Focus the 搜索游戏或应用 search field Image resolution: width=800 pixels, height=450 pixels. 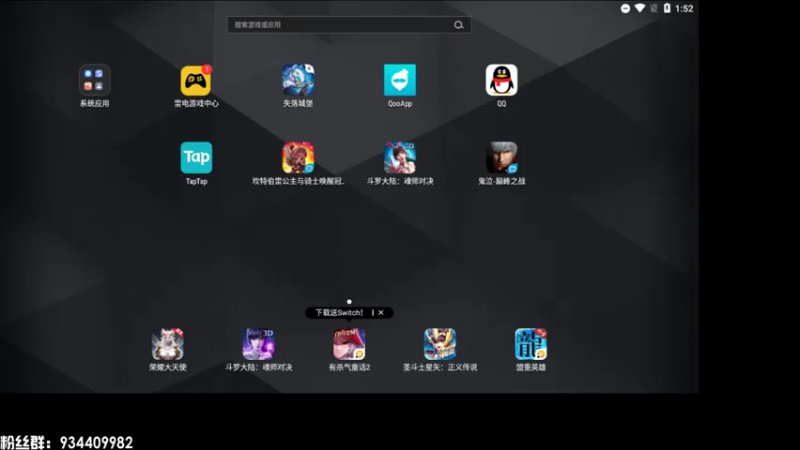pos(349,24)
